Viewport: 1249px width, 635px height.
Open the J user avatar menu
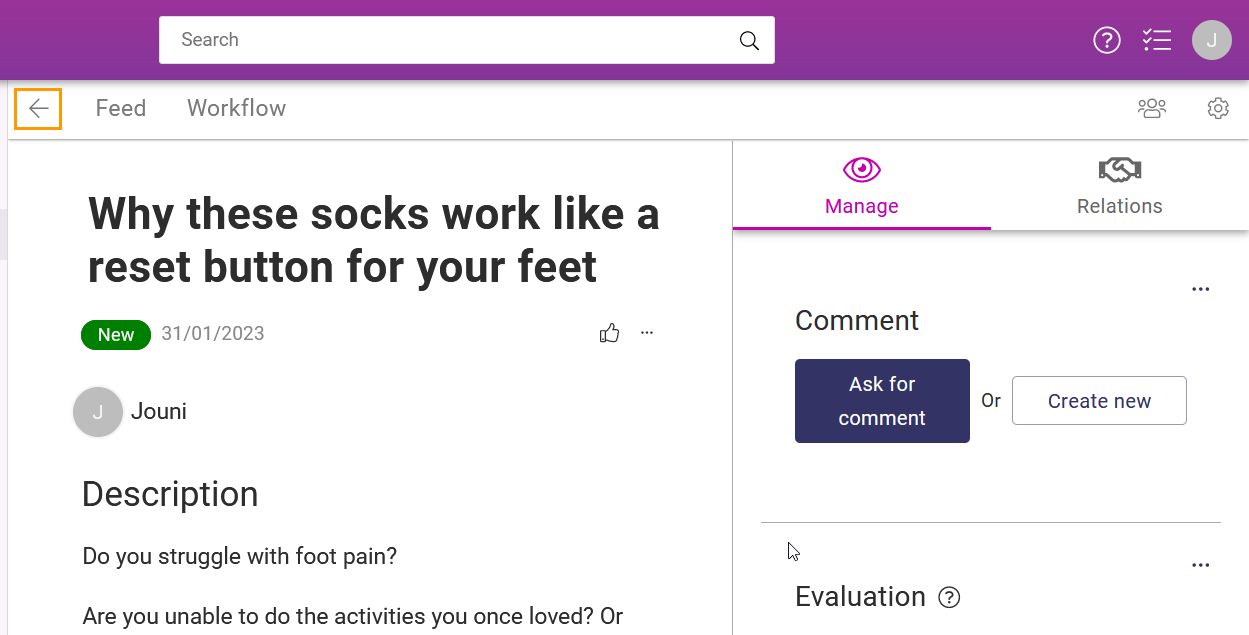[x=1212, y=40]
